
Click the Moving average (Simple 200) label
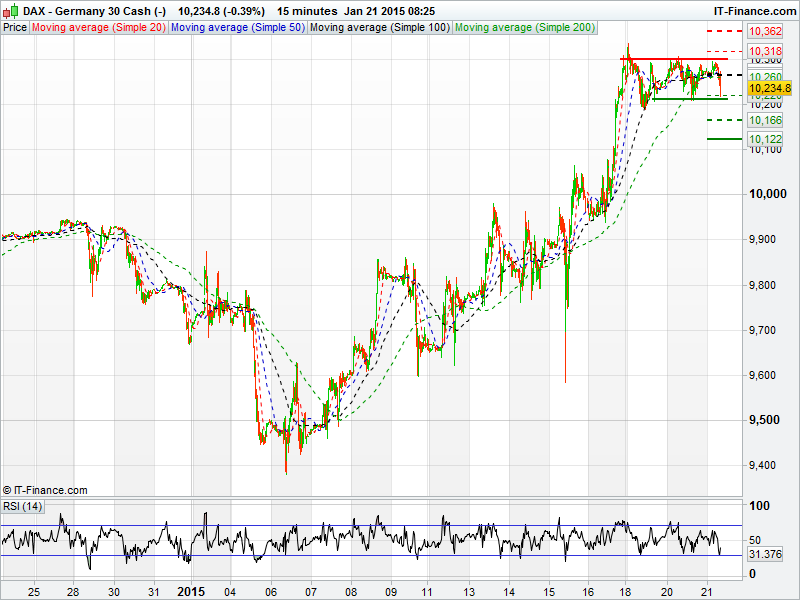524,28
